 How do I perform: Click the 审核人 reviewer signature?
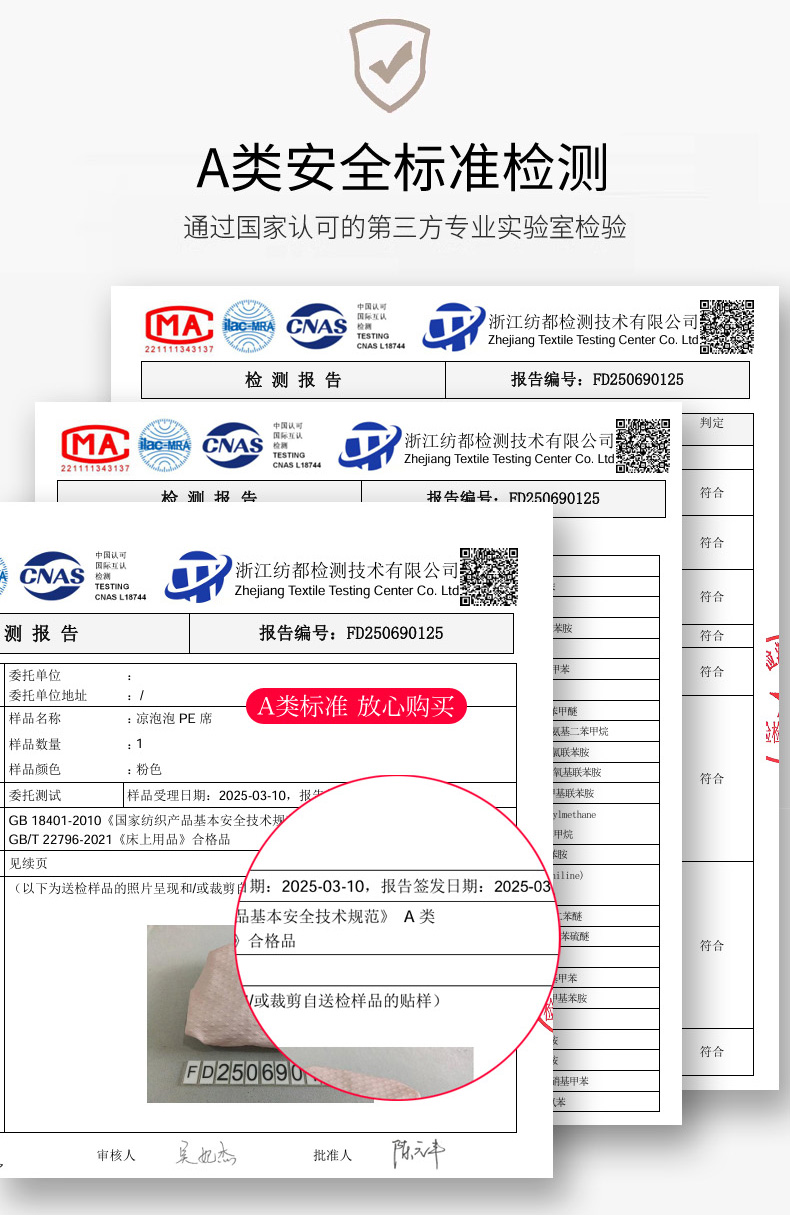[x=203, y=1154]
